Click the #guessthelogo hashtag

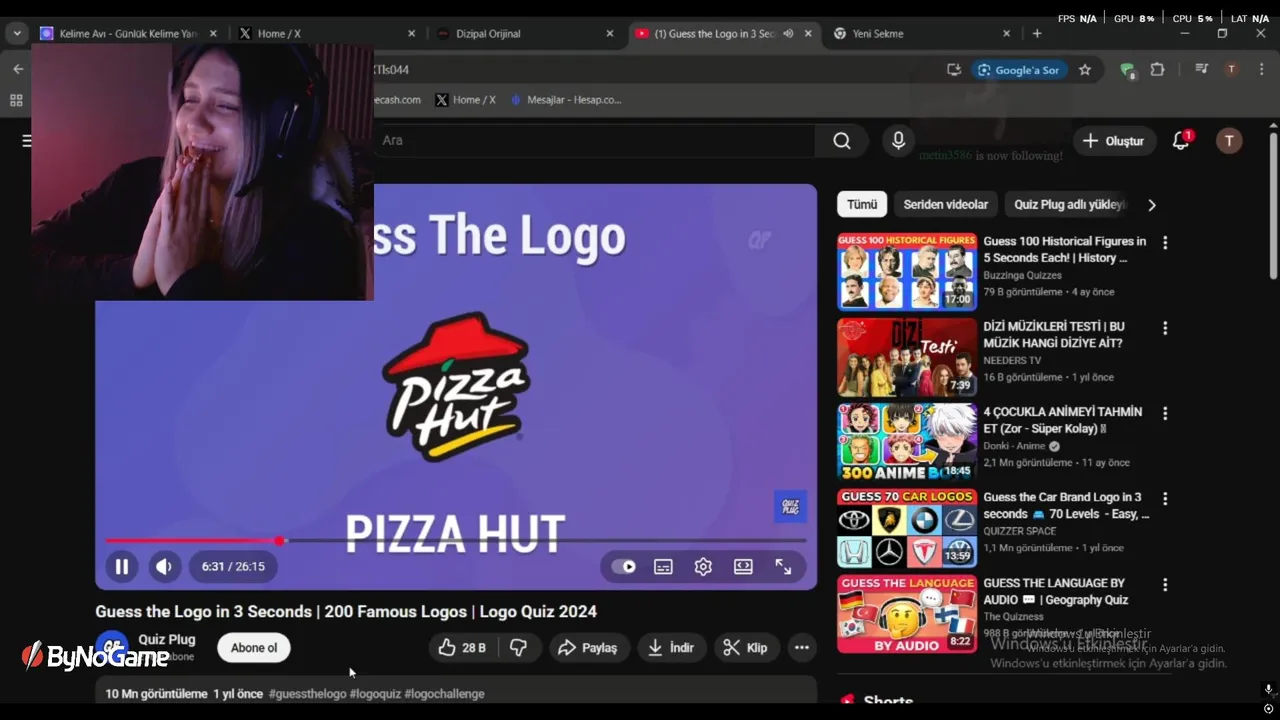point(307,694)
